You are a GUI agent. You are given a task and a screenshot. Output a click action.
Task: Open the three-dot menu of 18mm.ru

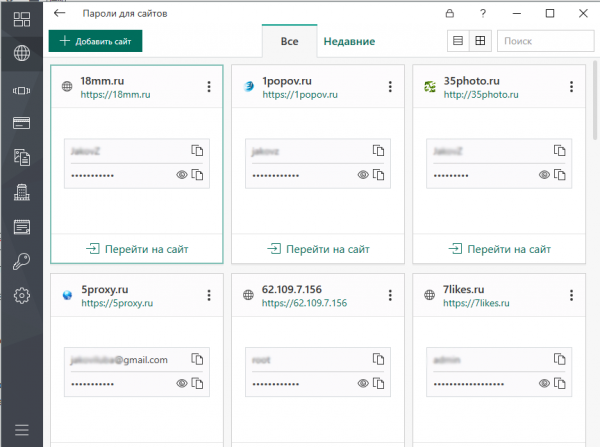(209, 86)
